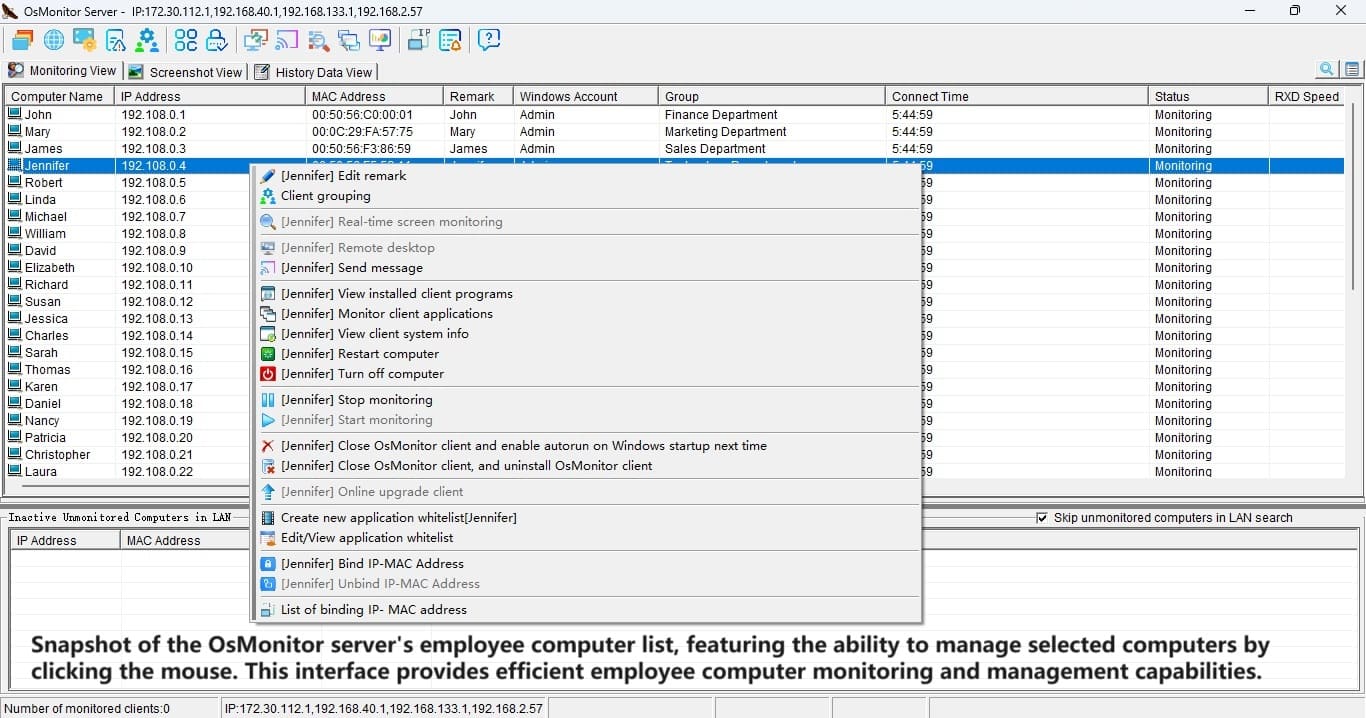Click the monitor with chart toolbar icon
Screen dimensions: 1366x718
coord(380,40)
